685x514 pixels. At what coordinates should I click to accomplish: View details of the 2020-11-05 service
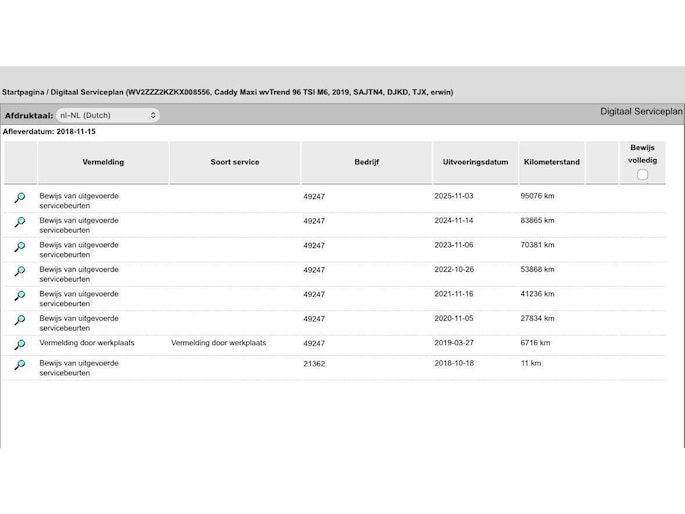coord(19,320)
